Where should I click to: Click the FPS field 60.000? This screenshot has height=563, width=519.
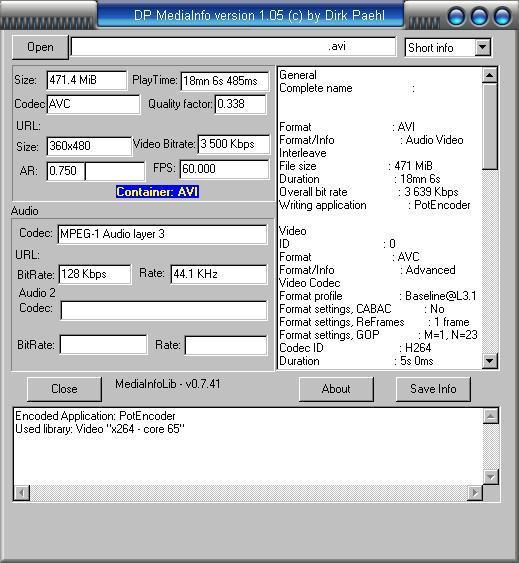coord(224,169)
